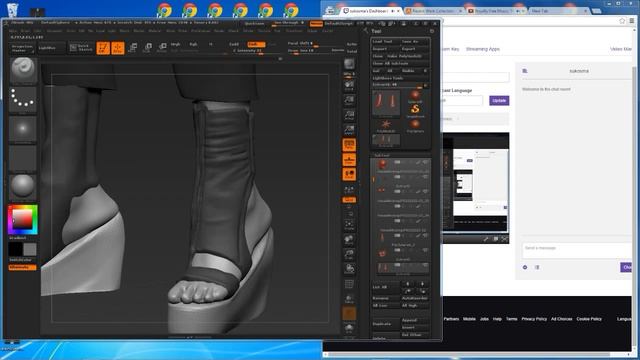Select the SimpleBrush tool icon

[x=415, y=109]
